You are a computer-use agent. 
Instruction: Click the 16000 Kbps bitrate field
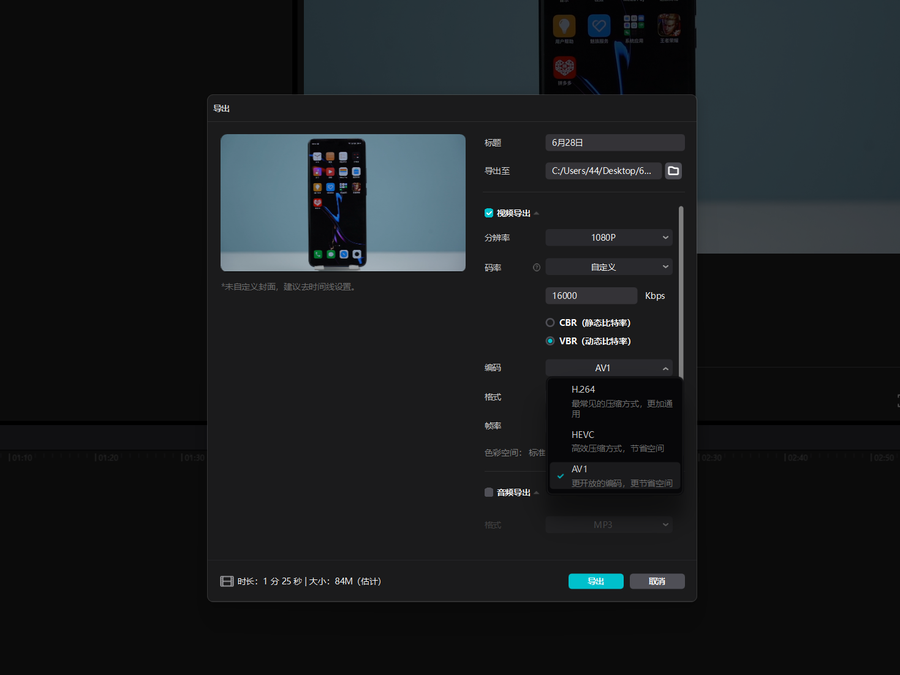[591, 296]
